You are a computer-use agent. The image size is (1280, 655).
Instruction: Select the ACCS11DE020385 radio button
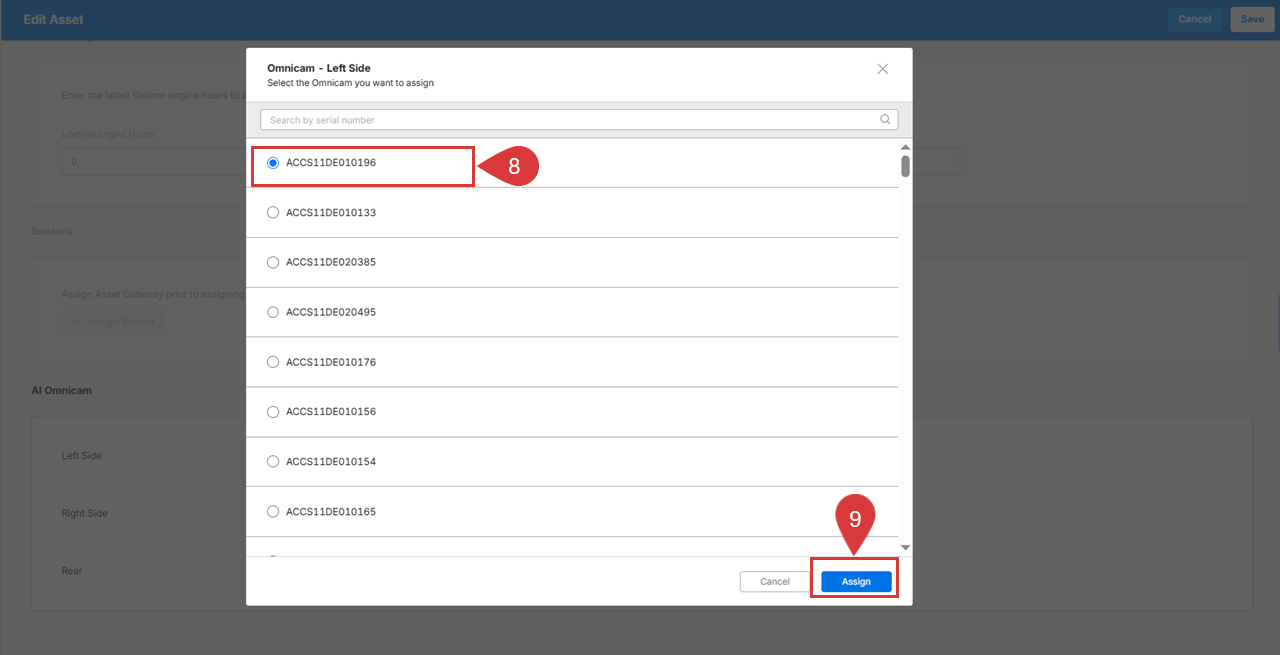pos(273,262)
